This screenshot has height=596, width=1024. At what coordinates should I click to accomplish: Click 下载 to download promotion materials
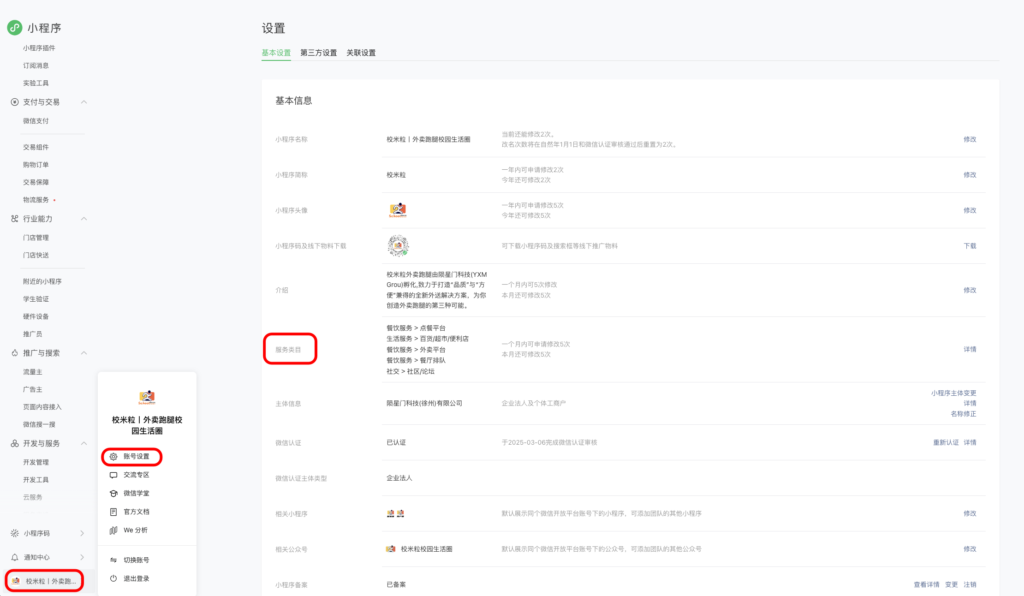968,243
